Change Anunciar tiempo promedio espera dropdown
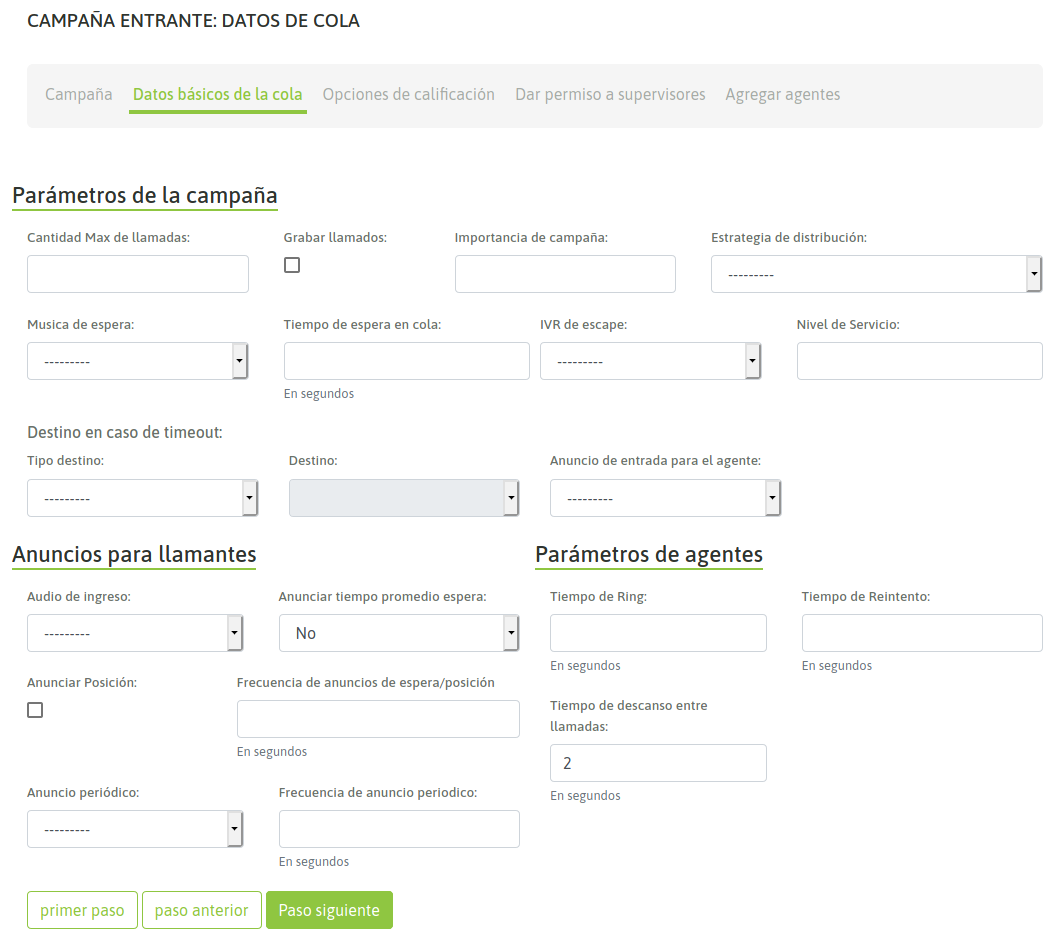 tap(398, 633)
